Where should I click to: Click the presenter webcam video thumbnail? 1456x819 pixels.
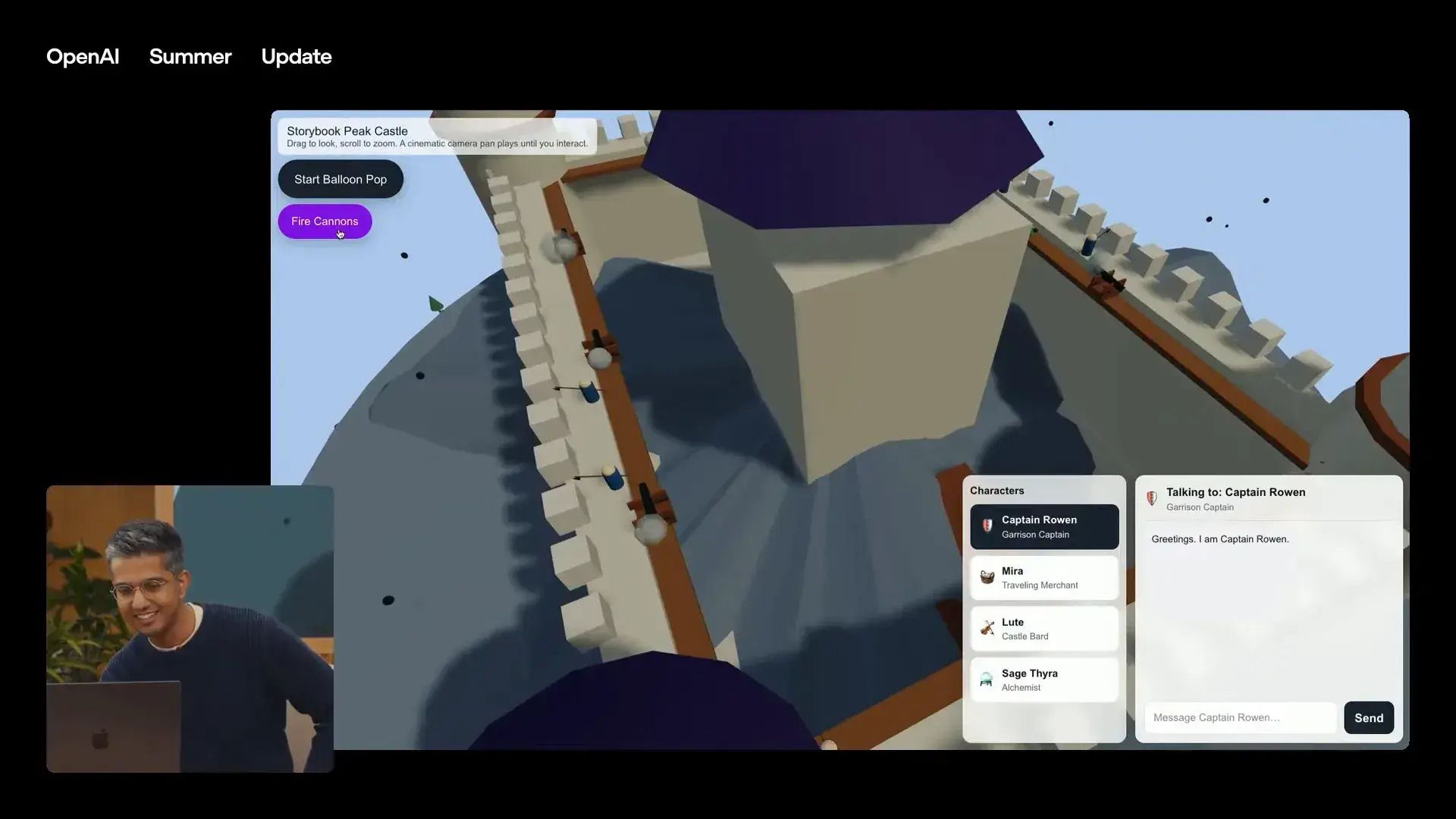click(190, 629)
